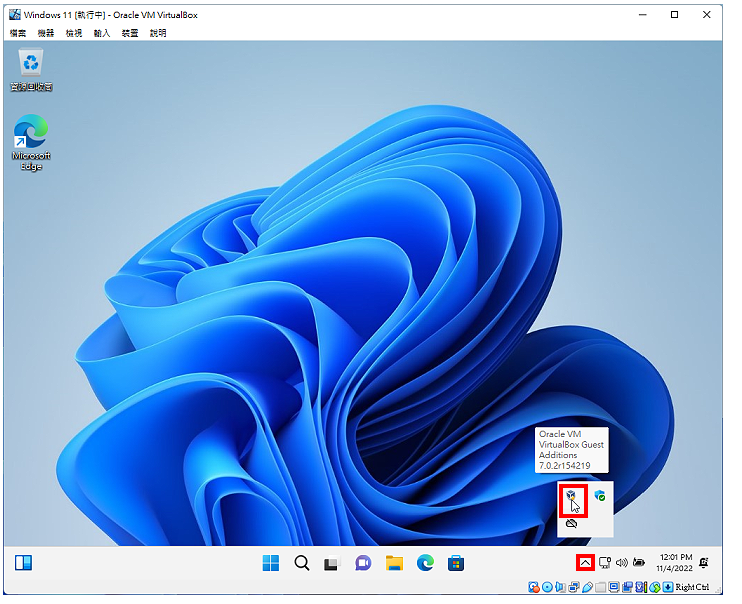Click the CPU virtualization status icon
The image size is (742, 604).
641,587
